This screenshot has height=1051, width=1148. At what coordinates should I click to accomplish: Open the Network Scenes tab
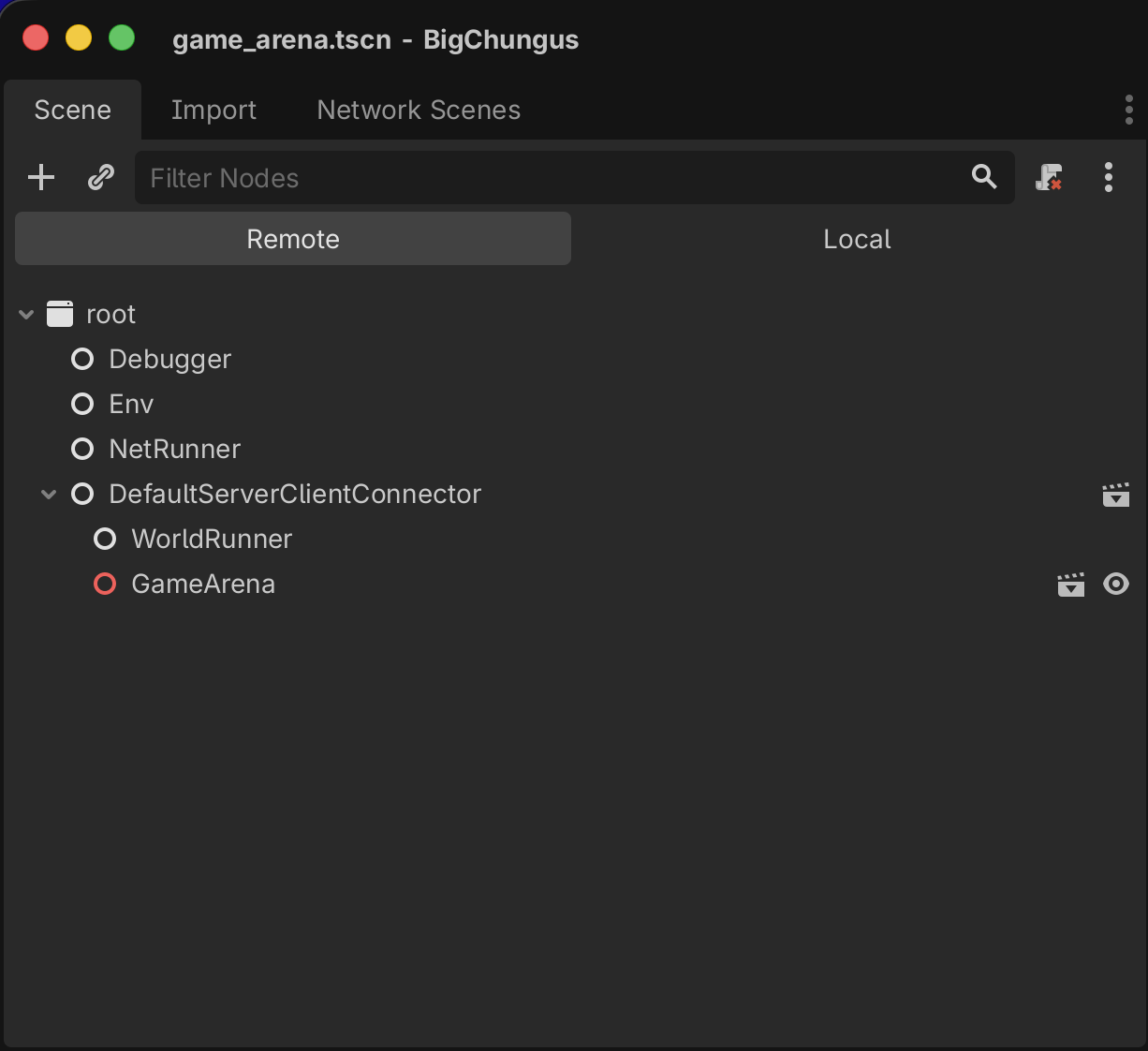418,110
